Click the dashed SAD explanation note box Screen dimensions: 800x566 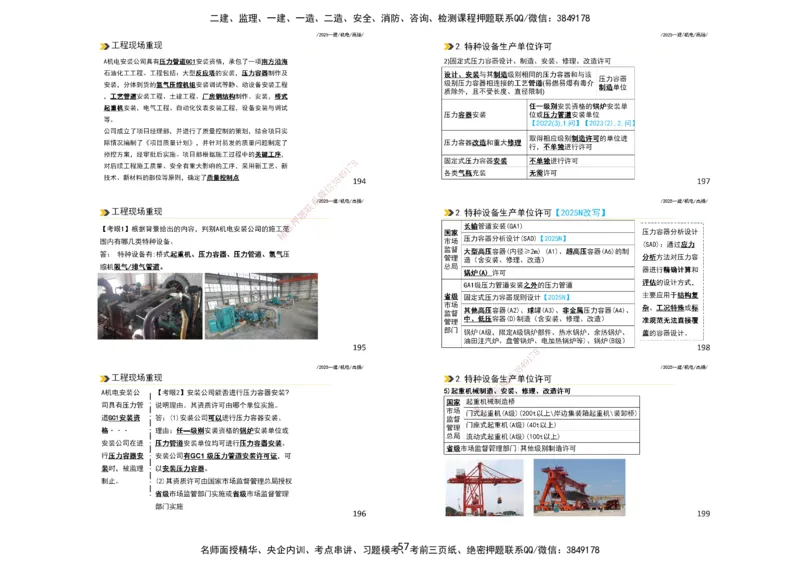[671, 282]
